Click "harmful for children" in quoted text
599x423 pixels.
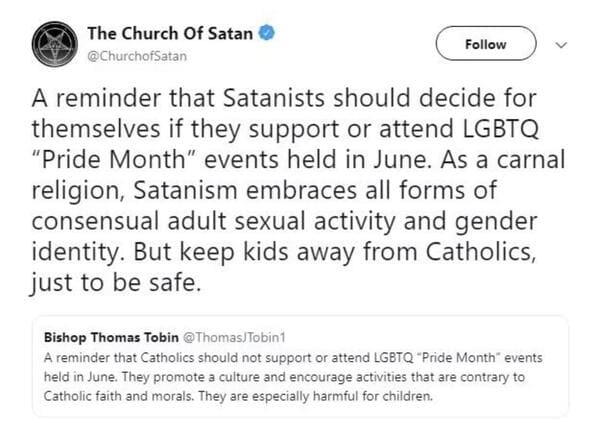[373, 396]
